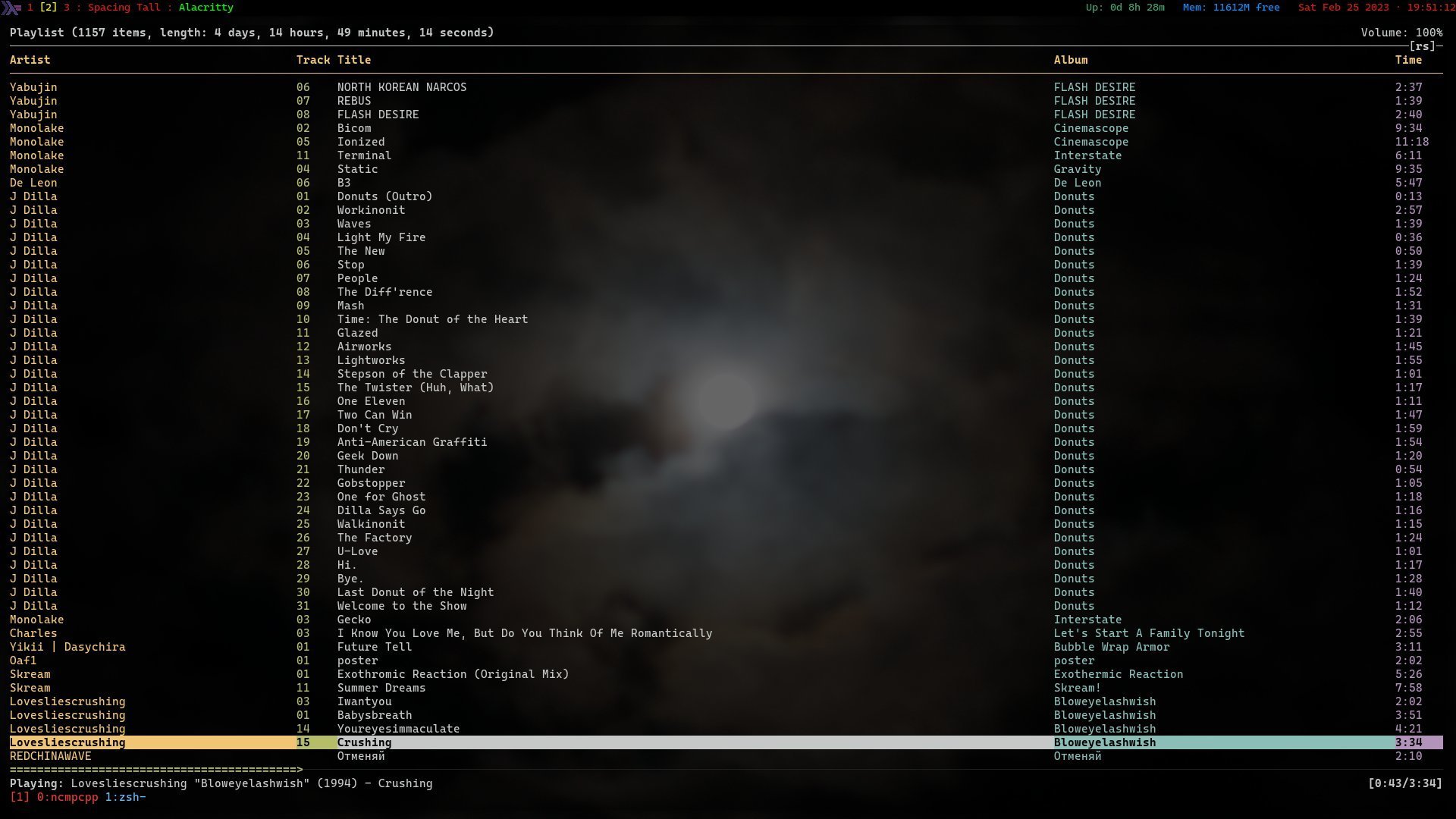This screenshot has height=819, width=1456.
Task: Click the elapsed time counter [0:43/3:34]
Action: [1405, 783]
